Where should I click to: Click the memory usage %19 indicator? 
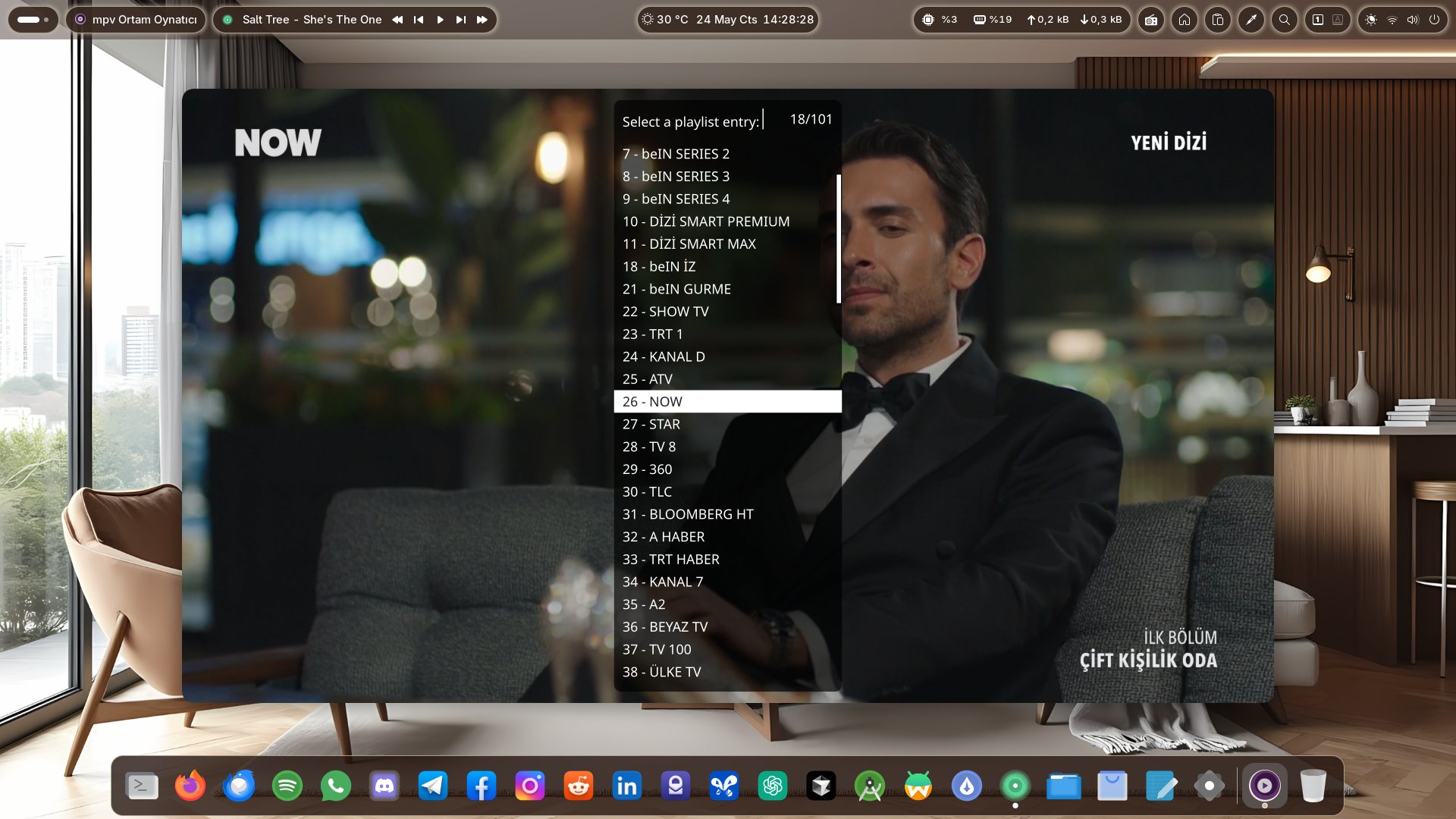(x=993, y=20)
